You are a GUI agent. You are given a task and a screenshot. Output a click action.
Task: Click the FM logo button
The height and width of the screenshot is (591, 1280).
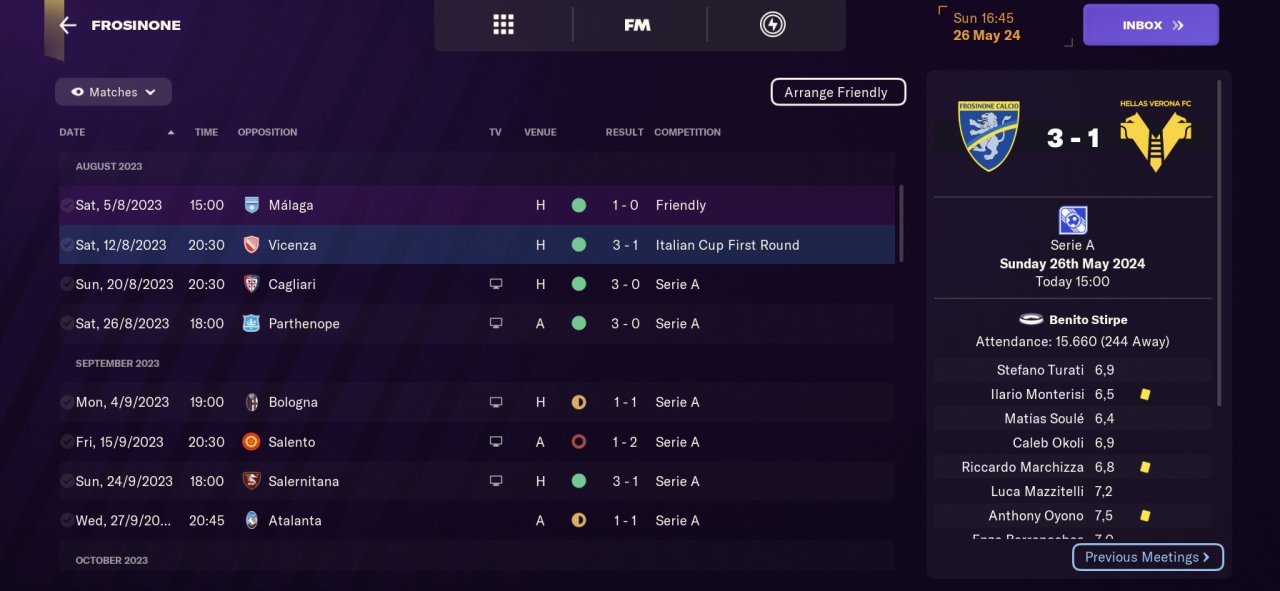pos(637,25)
